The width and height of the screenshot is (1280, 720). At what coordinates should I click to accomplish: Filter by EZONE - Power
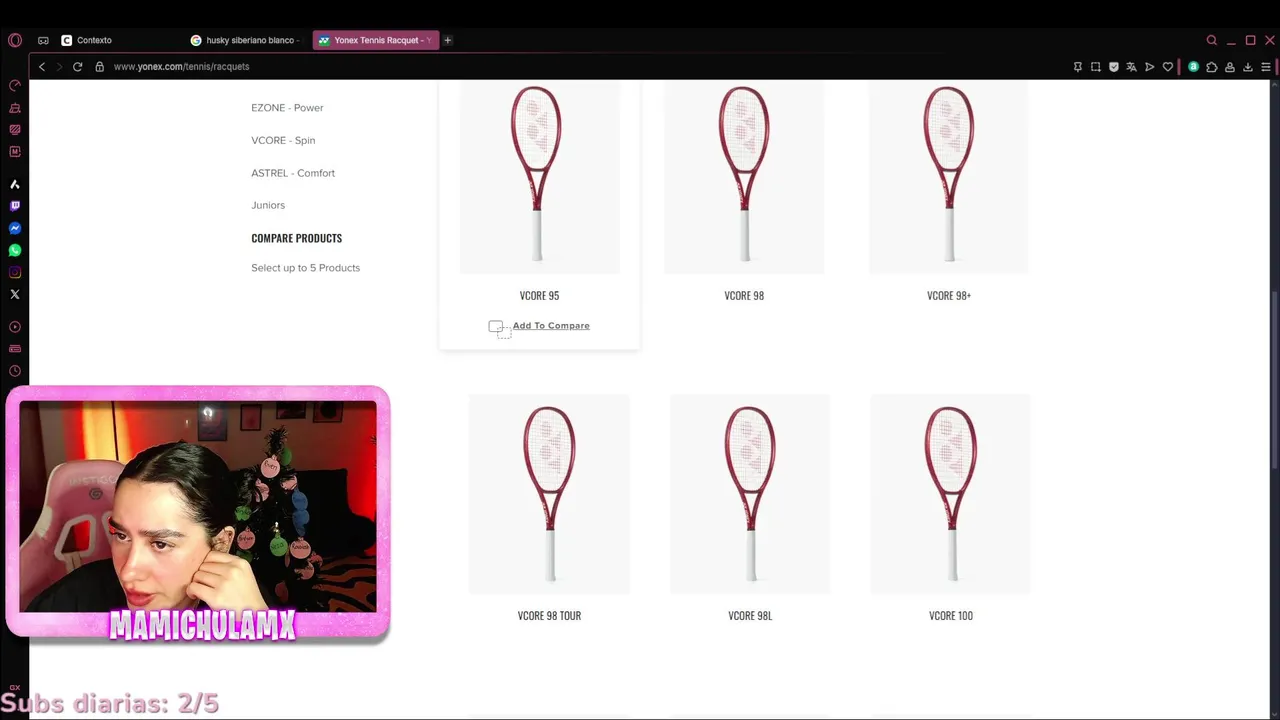tap(287, 108)
